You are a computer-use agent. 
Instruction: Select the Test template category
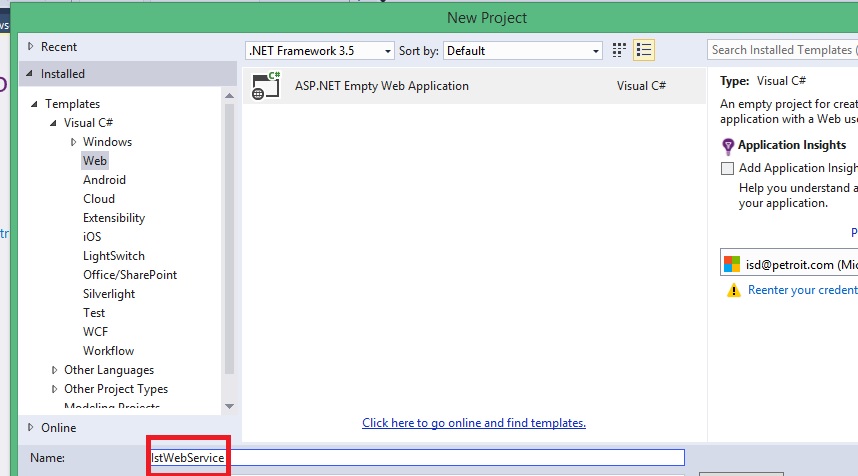coord(94,313)
